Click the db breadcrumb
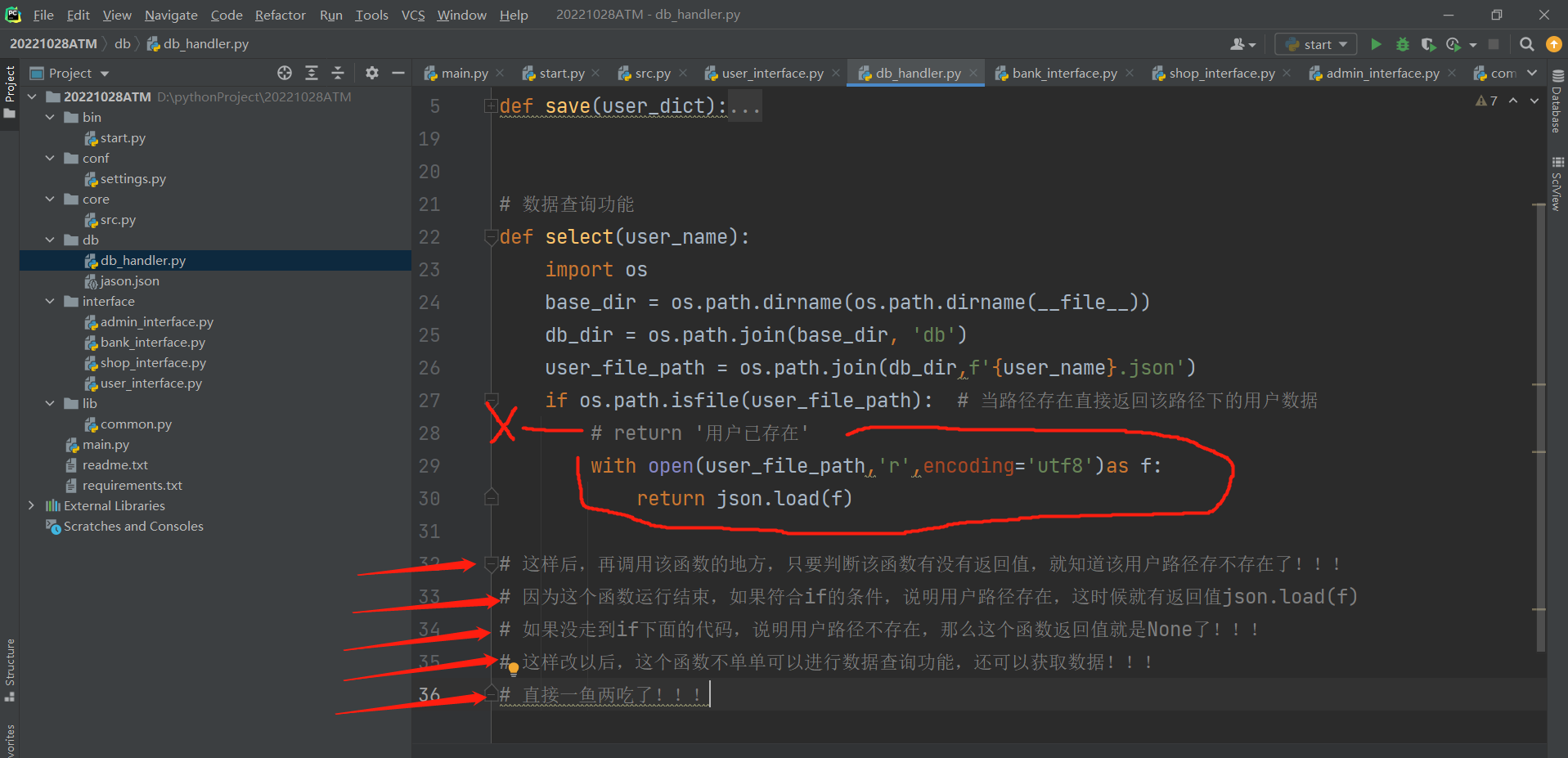The height and width of the screenshot is (758, 1568). coord(123,43)
